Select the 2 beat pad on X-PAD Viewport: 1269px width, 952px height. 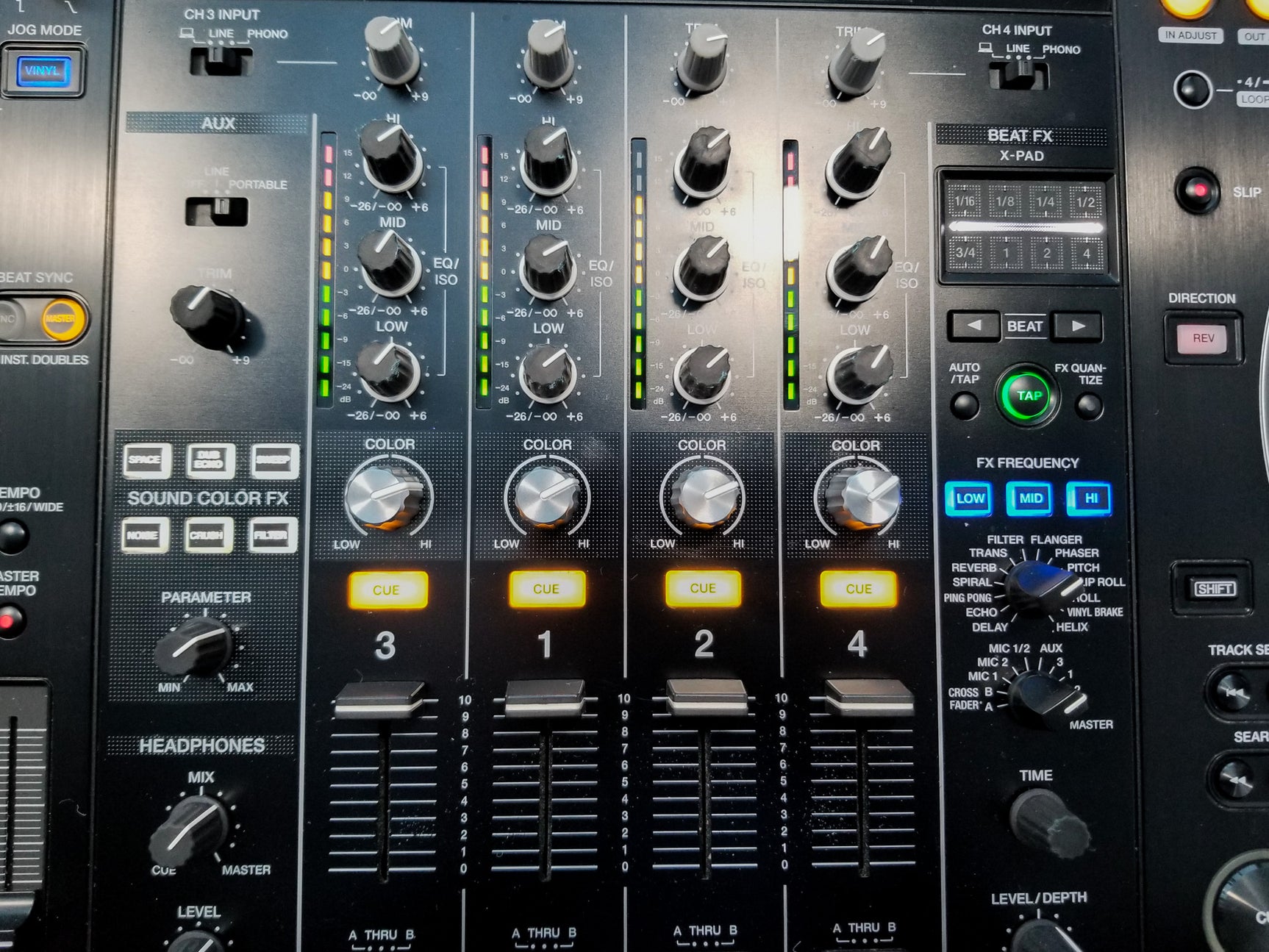point(1045,253)
